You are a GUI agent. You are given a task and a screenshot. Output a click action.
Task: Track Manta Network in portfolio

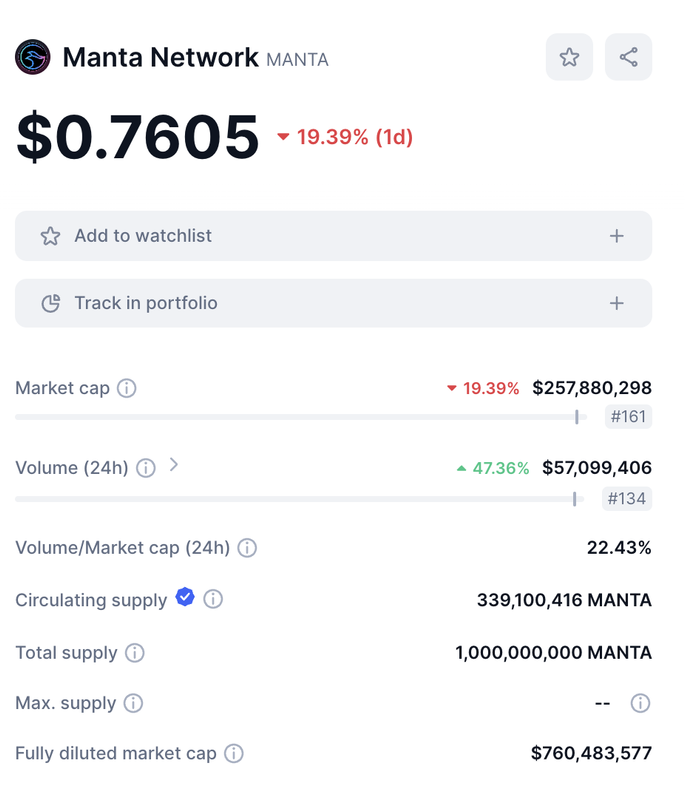pyautogui.click(x=334, y=303)
